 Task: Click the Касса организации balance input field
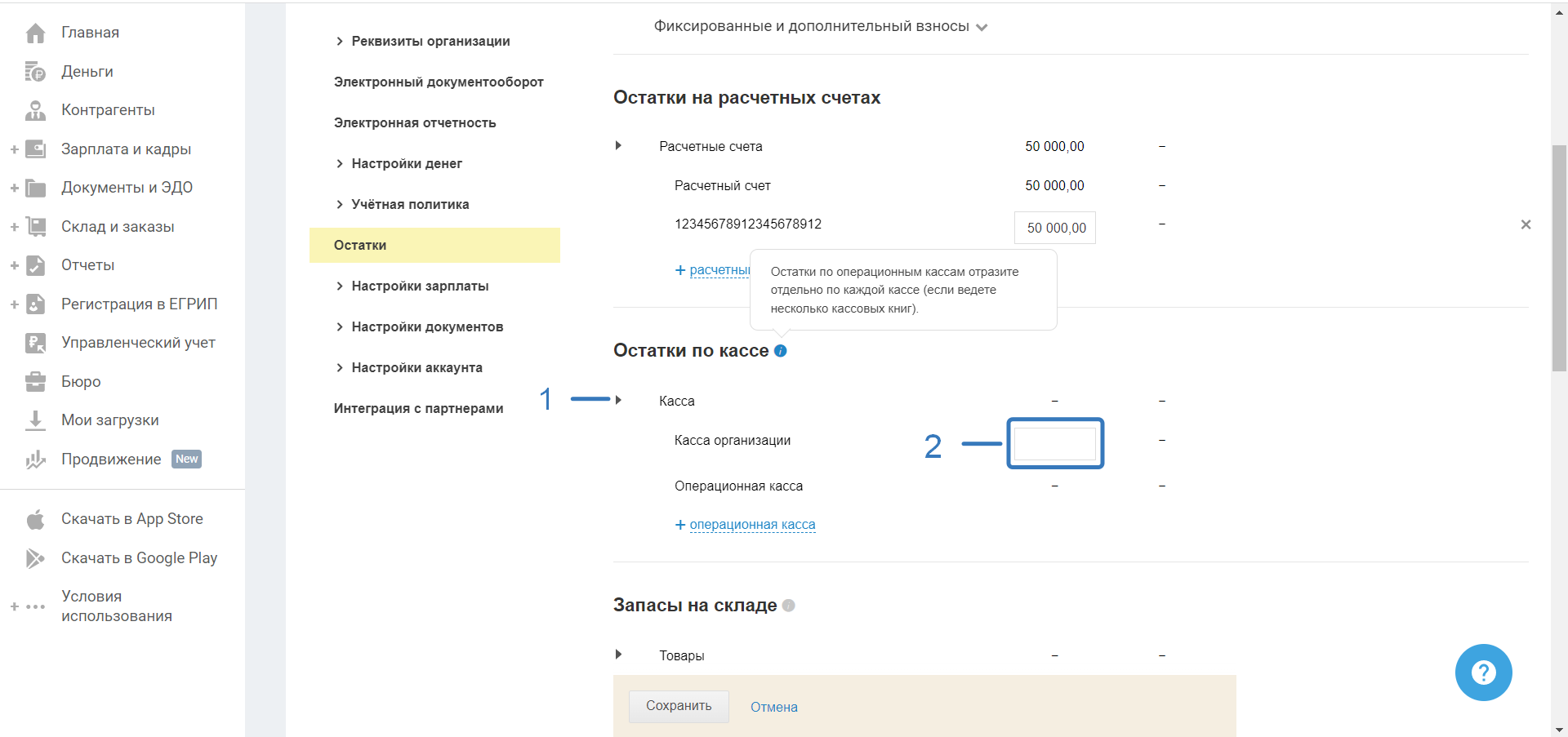pos(1054,443)
